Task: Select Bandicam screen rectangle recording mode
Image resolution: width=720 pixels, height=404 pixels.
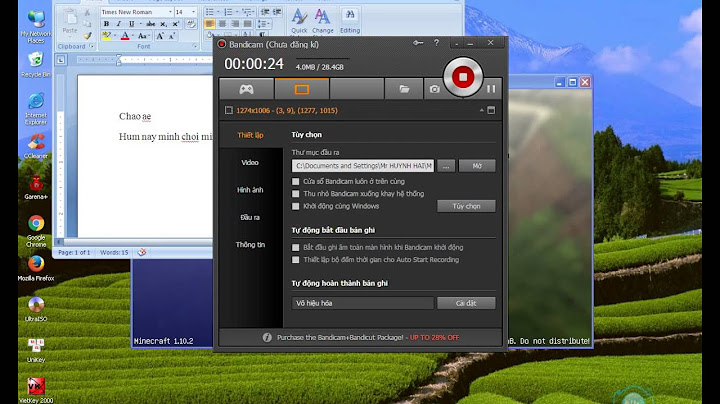Action: point(302,89)
